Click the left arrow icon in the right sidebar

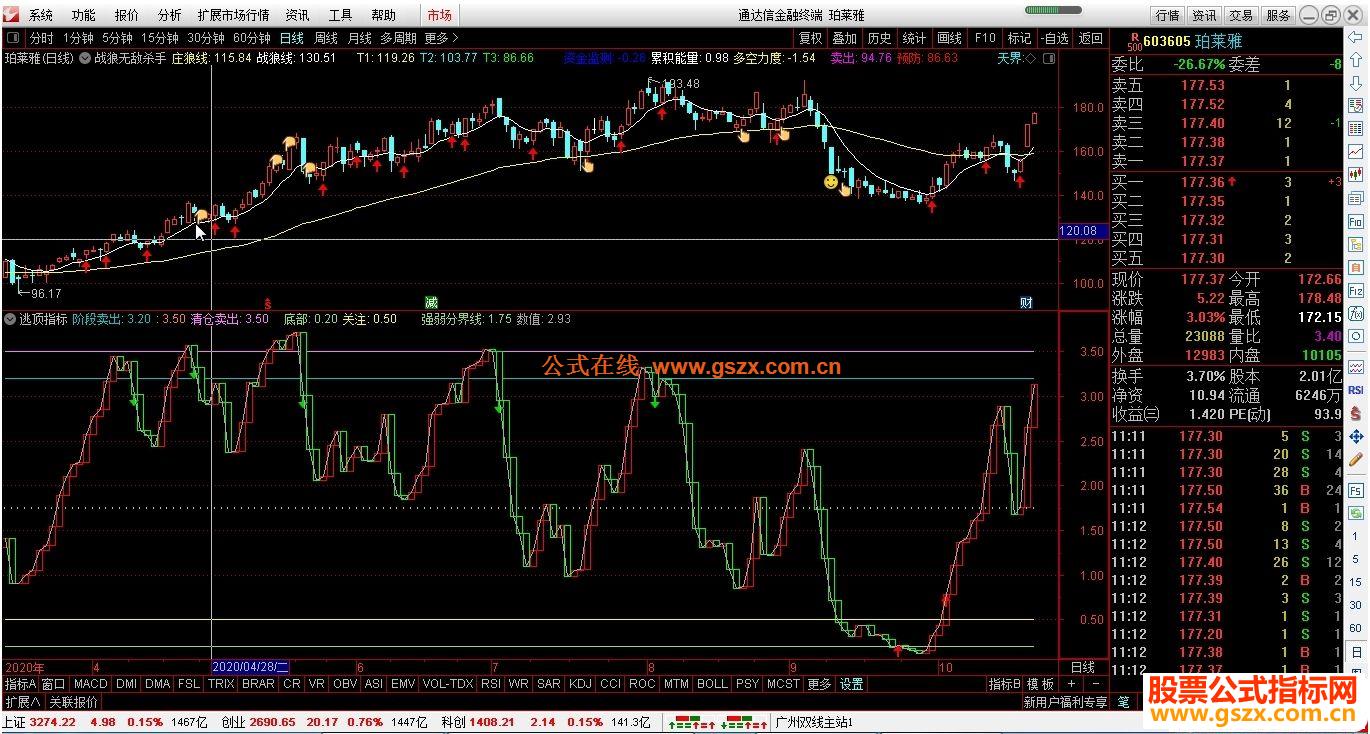1356,38
